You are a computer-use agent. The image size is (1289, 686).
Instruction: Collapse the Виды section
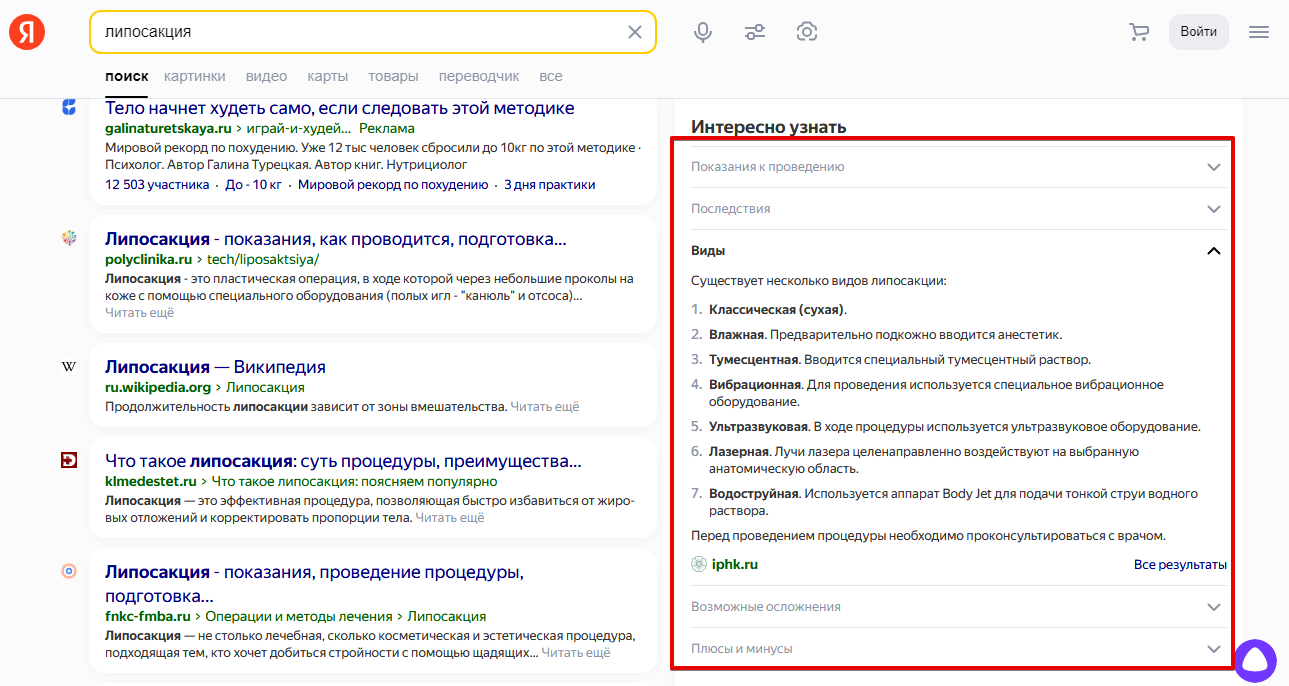(957, 251)
